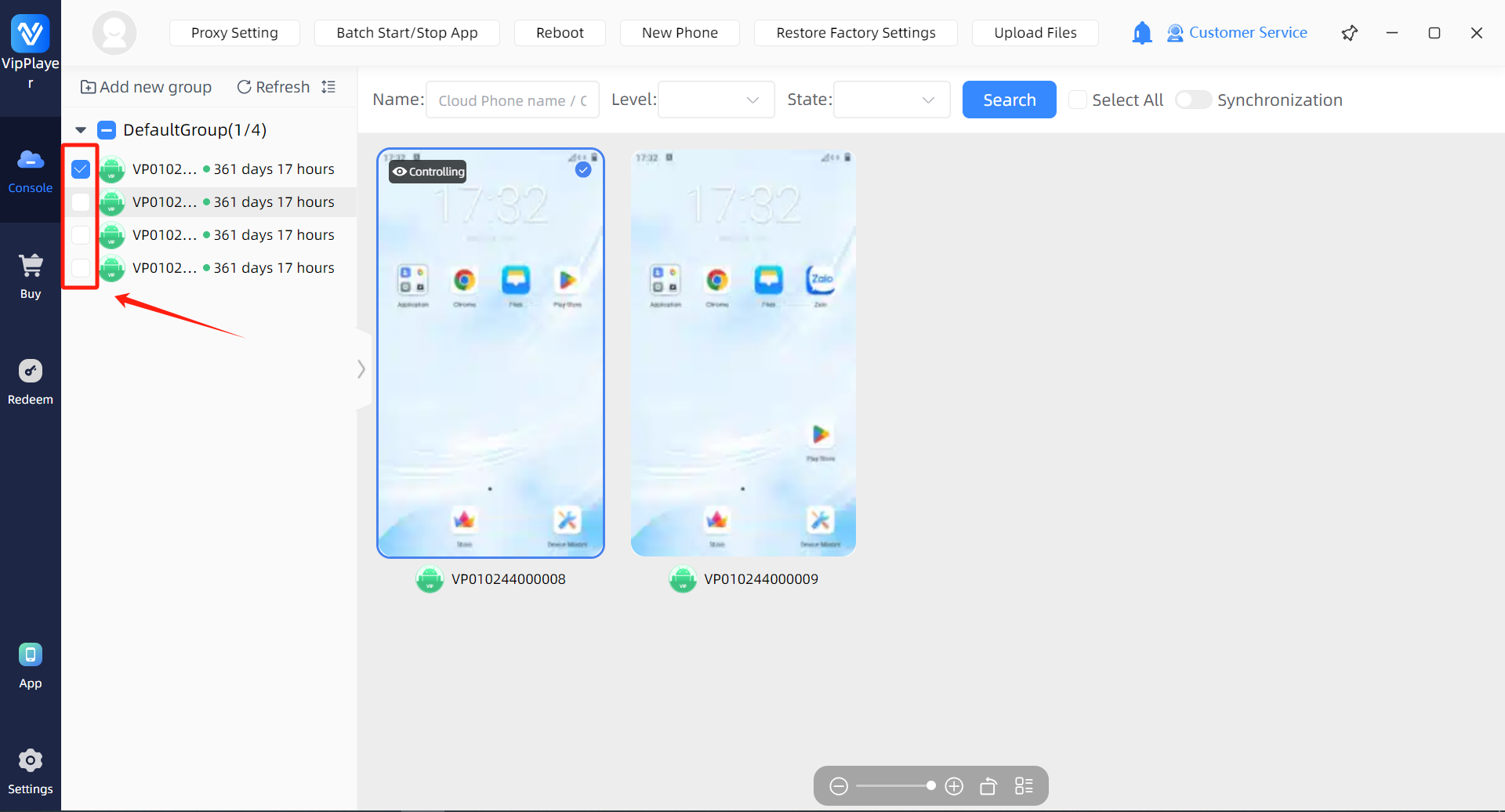Pin the window with the pin icon
This screenshot has height=812, width=1505.
[1349, 33]
